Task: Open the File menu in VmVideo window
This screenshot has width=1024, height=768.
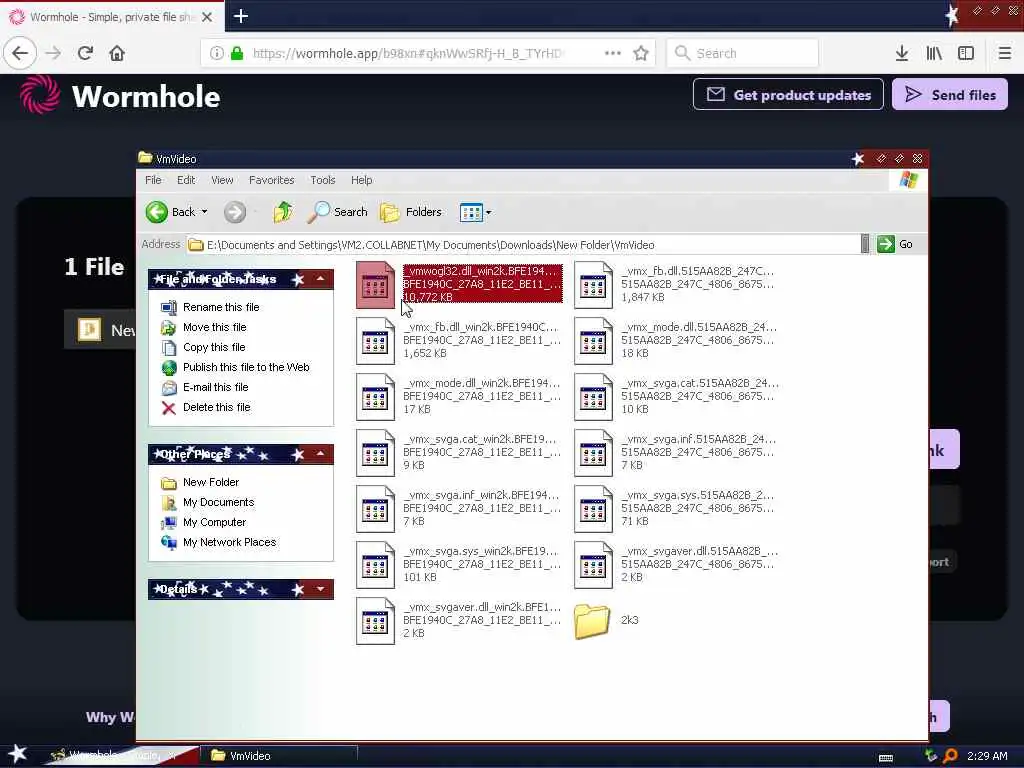Action: coord(153,180)
